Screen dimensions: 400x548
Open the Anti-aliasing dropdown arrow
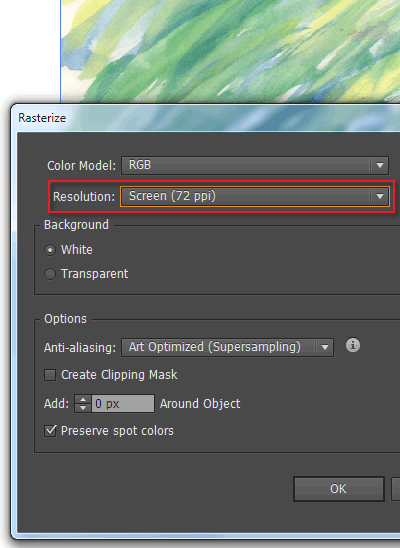(x=325, y=347)
